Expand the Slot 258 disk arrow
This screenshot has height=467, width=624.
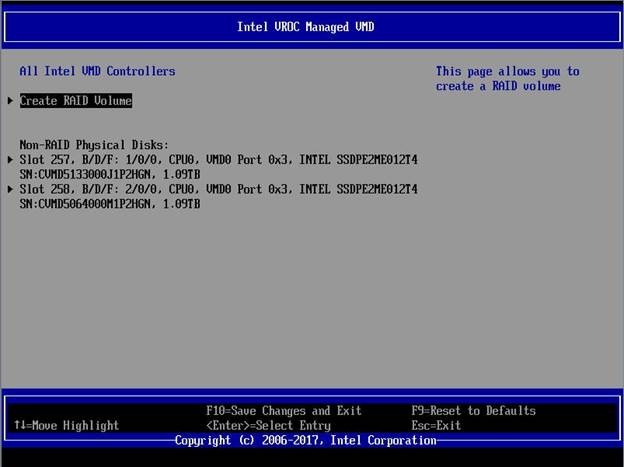pos(11,189)
